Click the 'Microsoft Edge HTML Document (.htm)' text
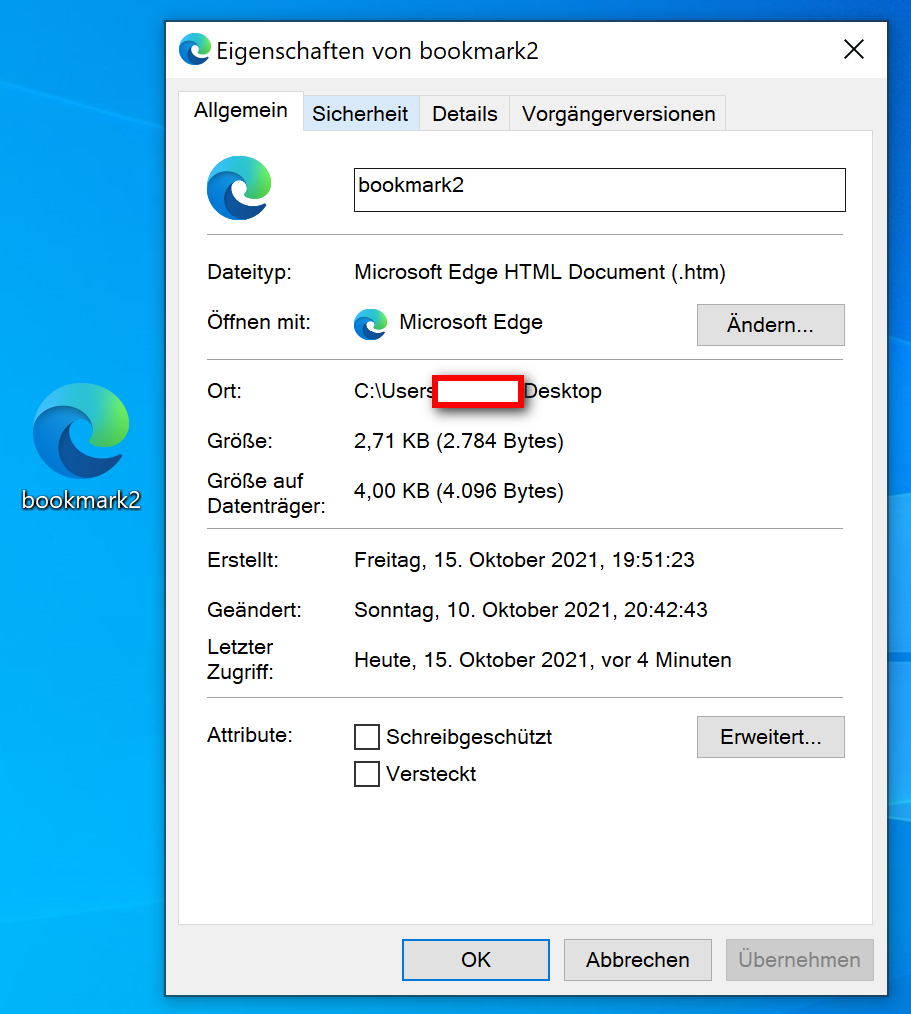This screenshot has width=911, height=1014. pos(540,272)
